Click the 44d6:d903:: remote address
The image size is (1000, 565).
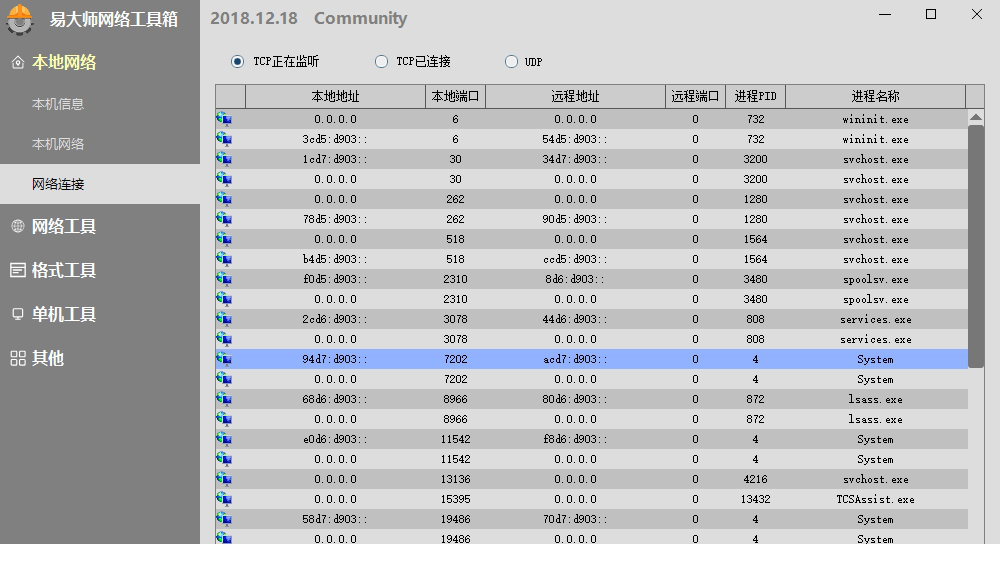(575, 319)
